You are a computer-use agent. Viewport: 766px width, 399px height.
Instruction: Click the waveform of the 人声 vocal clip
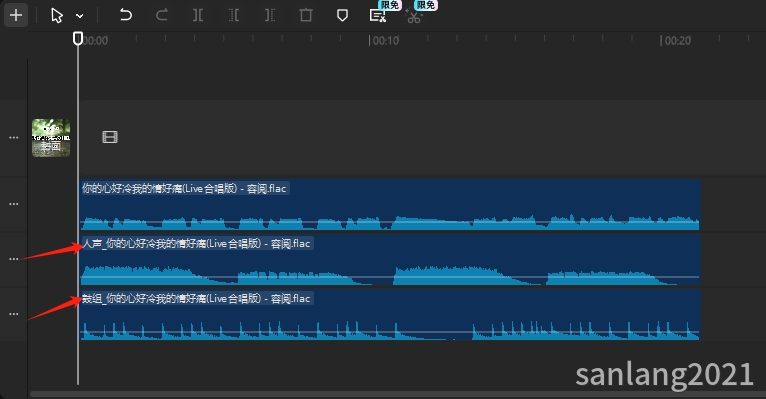pos(390,275)
